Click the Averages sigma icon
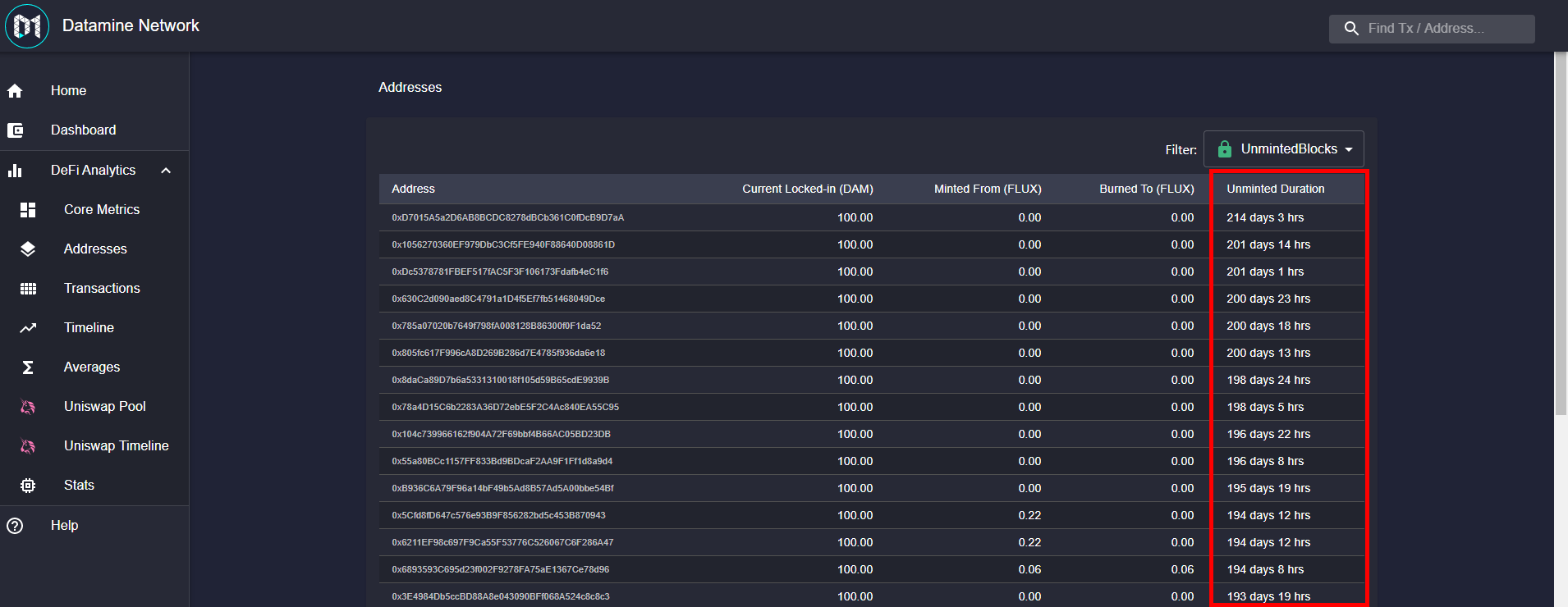 (28, 367)
